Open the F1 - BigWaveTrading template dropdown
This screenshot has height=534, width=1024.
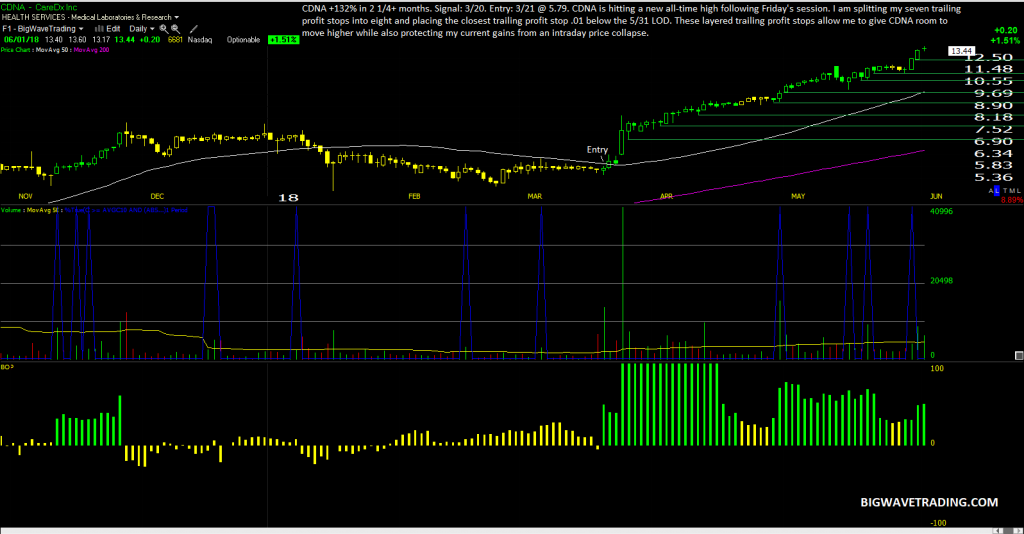[43, 29]
